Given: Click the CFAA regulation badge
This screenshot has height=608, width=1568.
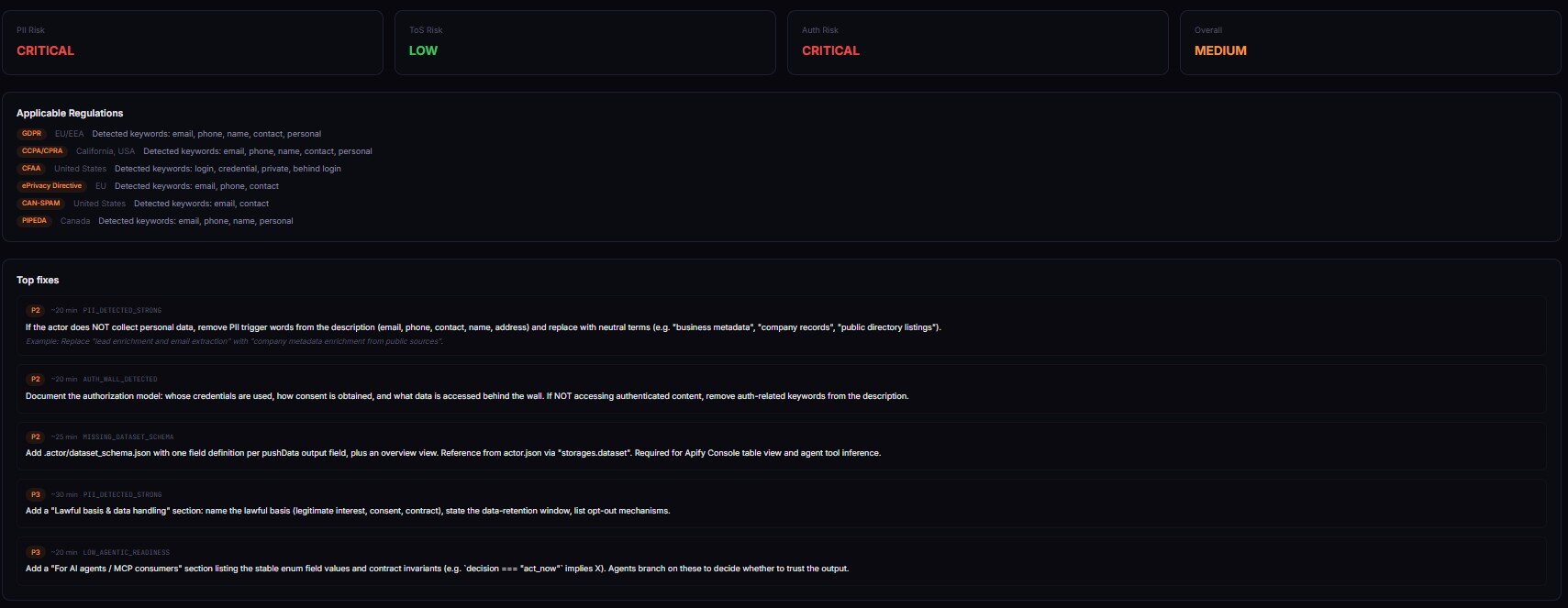Looking at the screenshot, I should pyautogui.click(x=31, y=169).
